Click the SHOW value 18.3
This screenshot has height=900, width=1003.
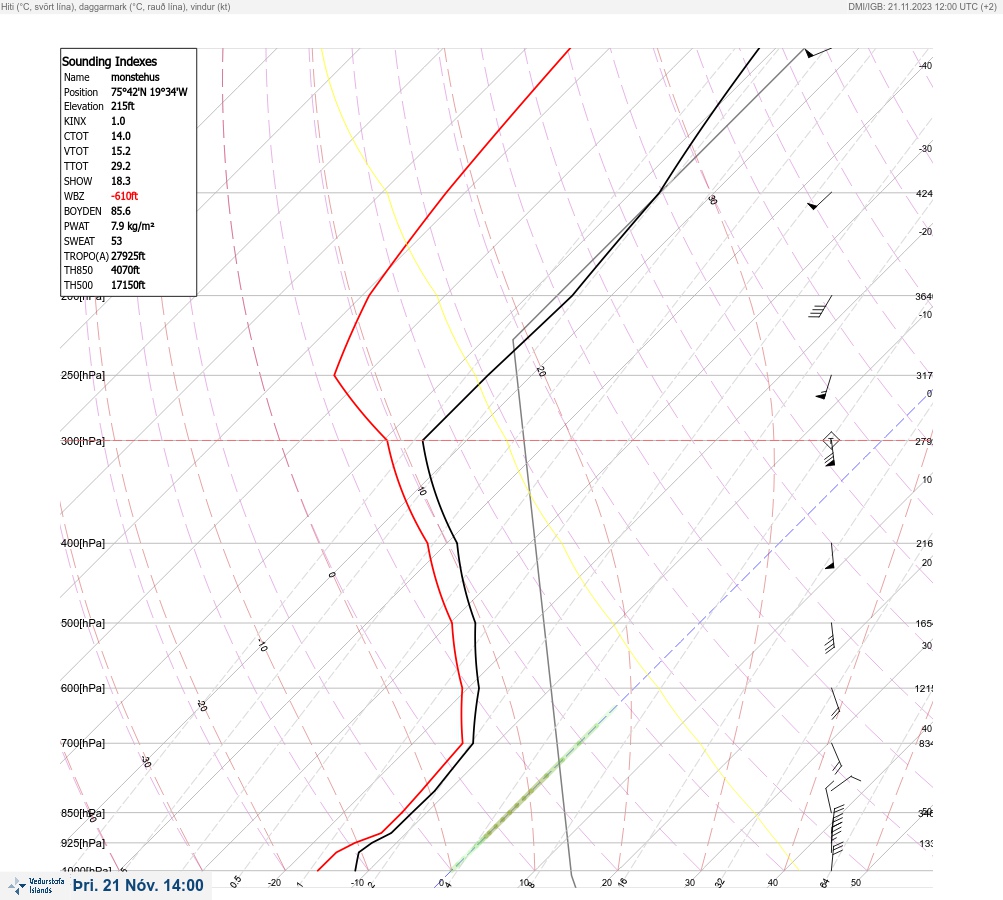click(x=121, y=181)
